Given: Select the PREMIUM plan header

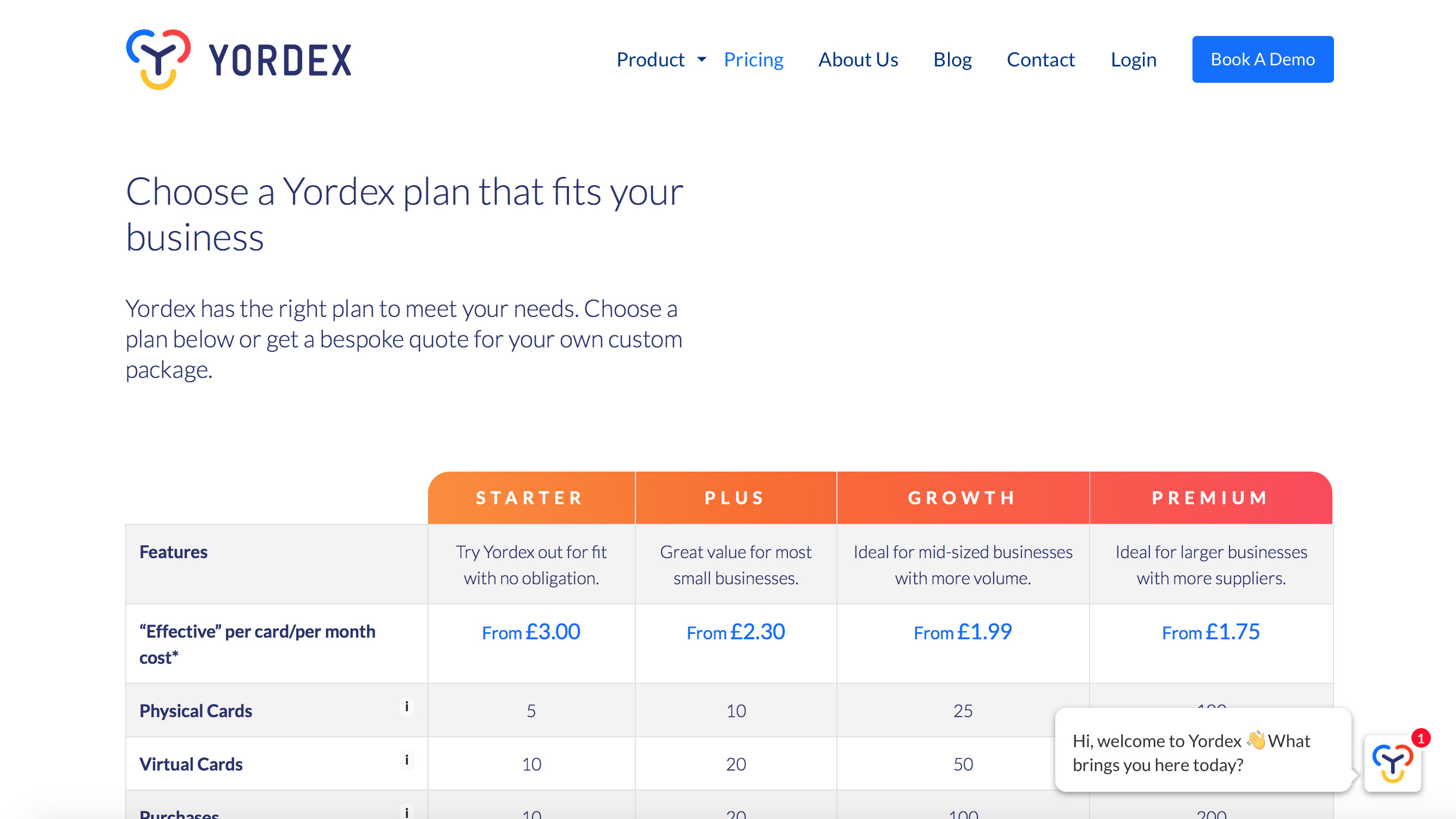Looking at the screenshot, I should pos(1210,497).
